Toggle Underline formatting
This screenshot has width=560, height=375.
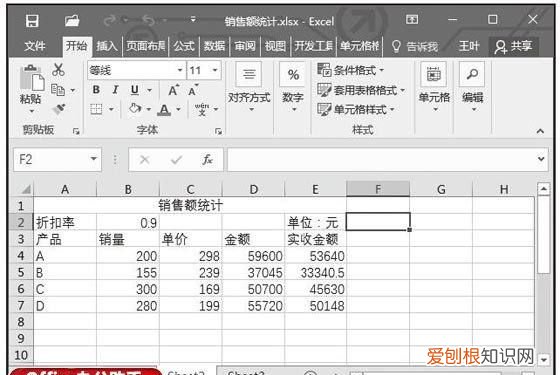pyautogui.click(x=135, y=90)
